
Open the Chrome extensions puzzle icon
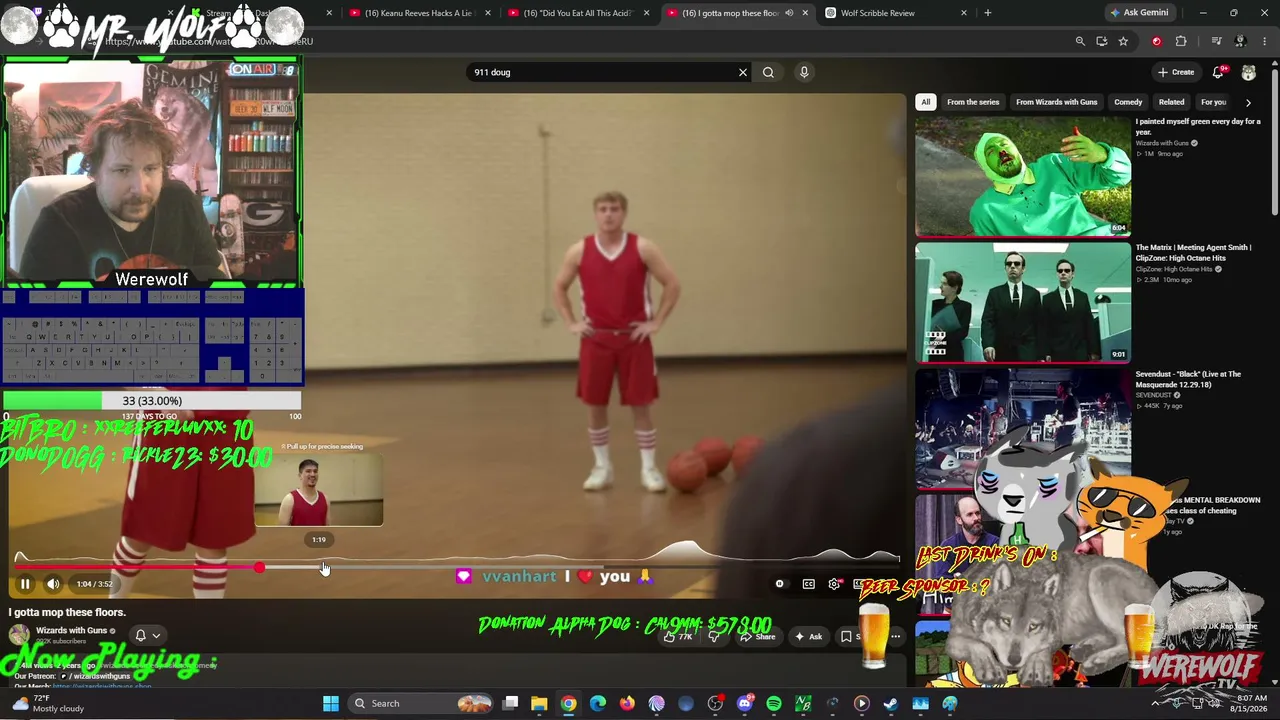(1181, 41)
